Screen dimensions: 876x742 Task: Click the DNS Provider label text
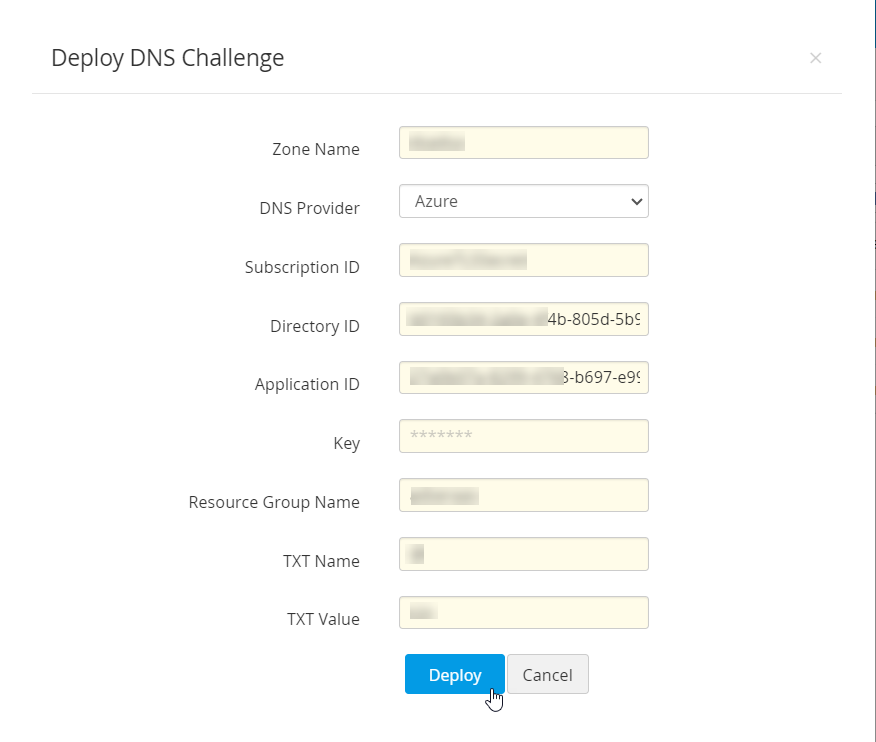(x=309, y=208)
